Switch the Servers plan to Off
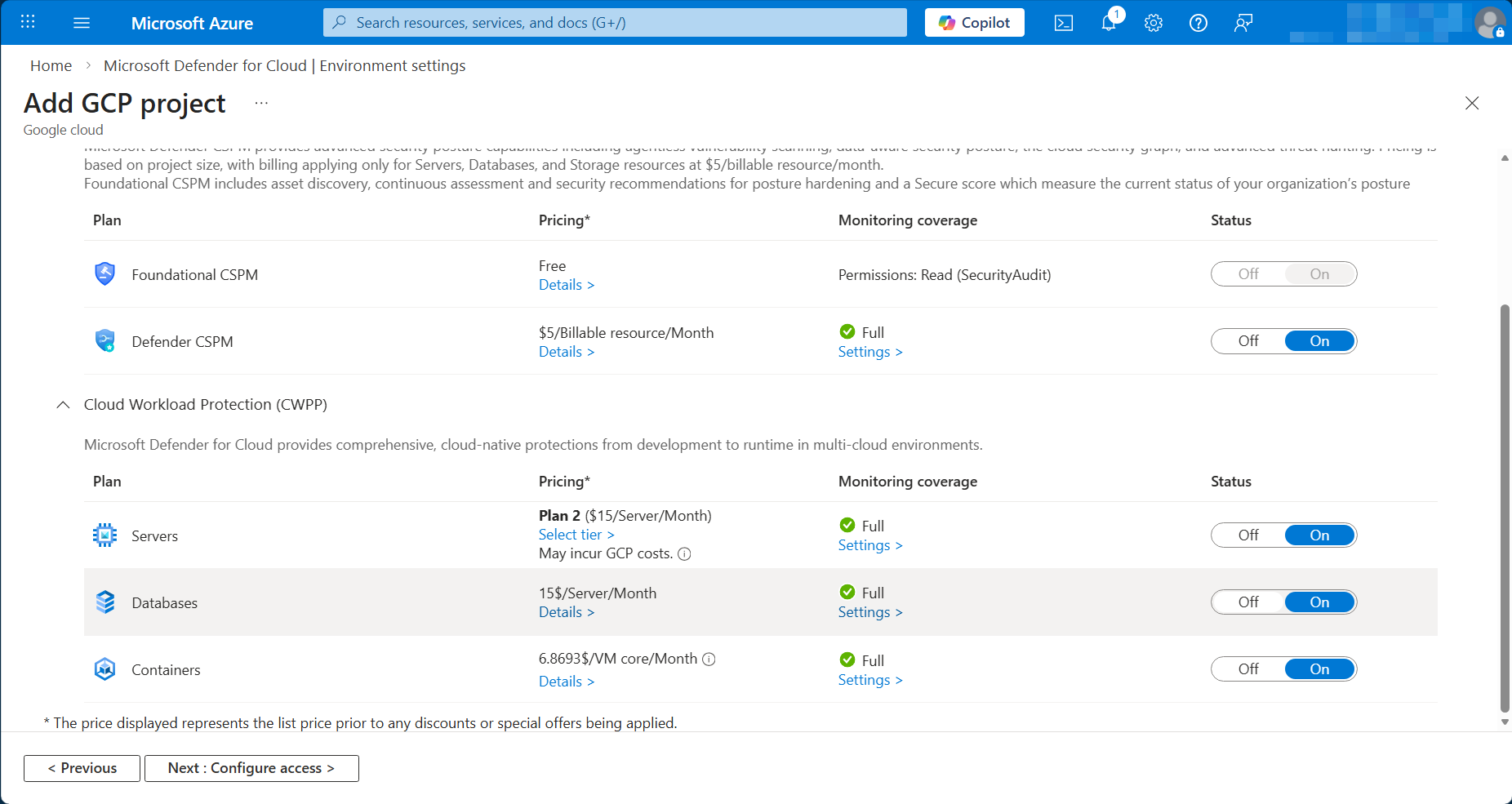Image resolution: width=1512 pixels, height=804 pixels. pos(1247,535)
